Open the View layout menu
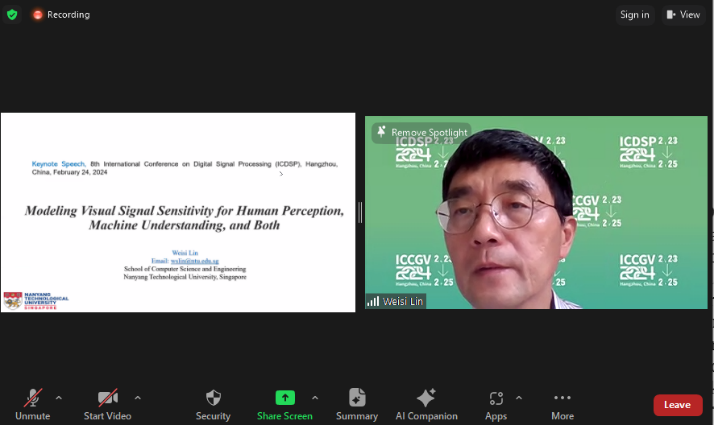The width and height of the screenshot is (714, 425). 683,14
